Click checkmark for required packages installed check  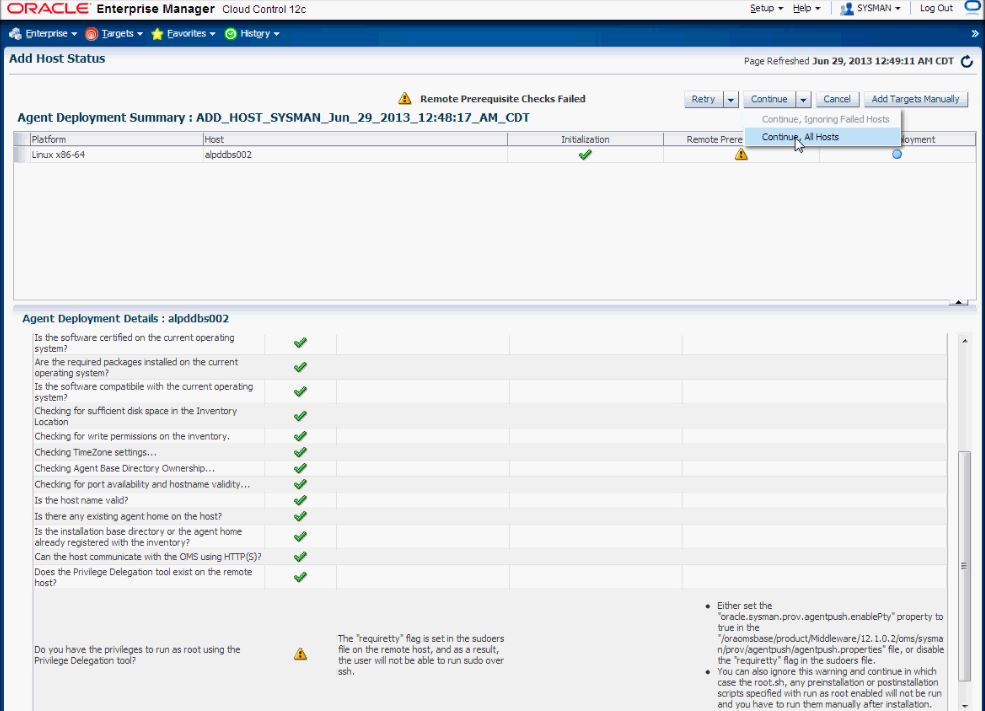point(300,367)
